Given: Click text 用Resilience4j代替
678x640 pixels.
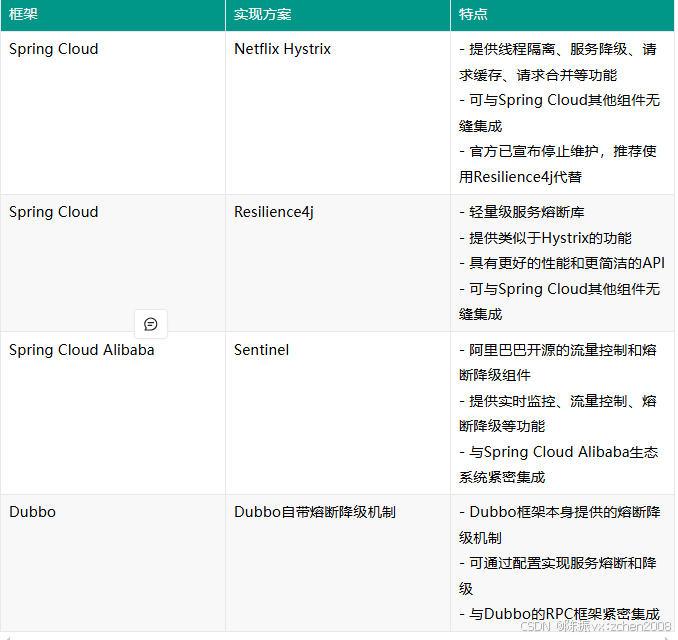Looking at the screenshot, I should [x=520, y=177].
